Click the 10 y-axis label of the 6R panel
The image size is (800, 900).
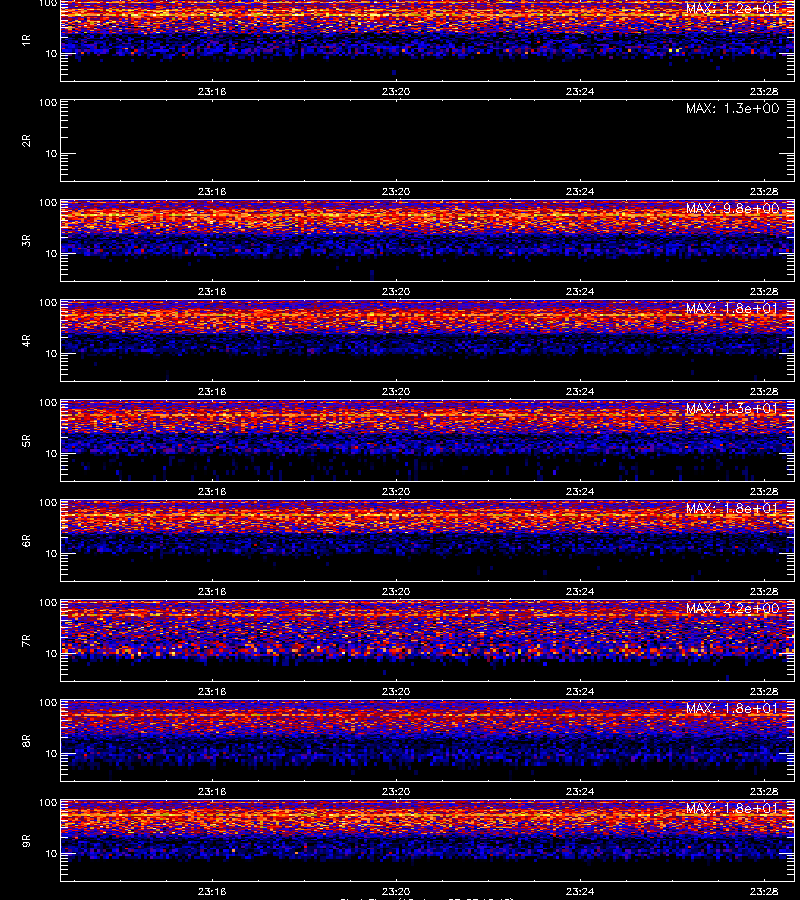click(x=51, y=554)
